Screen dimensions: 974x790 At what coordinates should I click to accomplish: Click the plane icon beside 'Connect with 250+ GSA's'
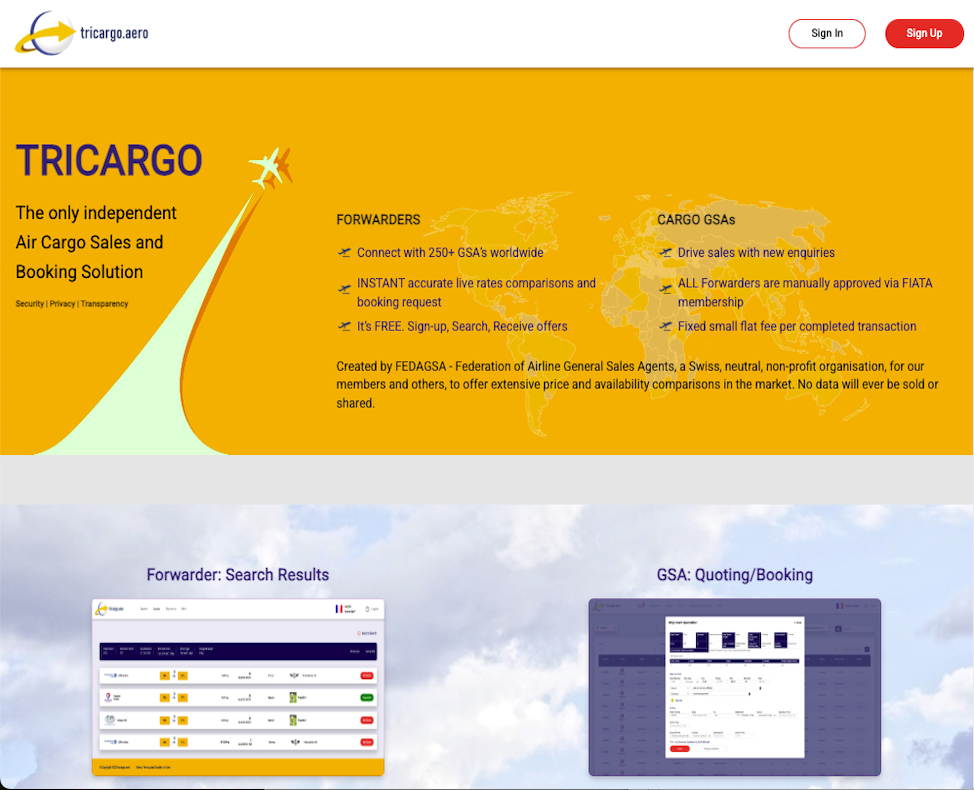pos(344,252)
